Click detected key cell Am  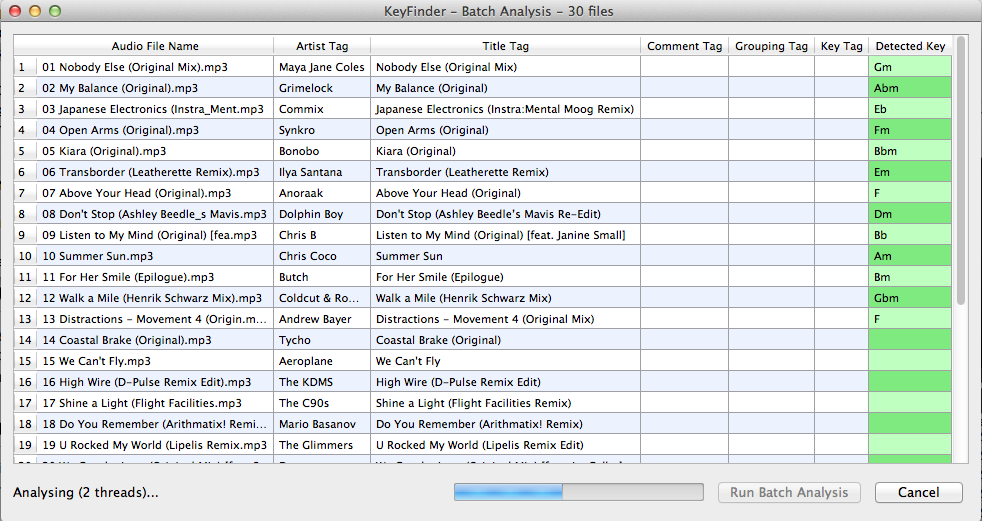coord(910,255)
